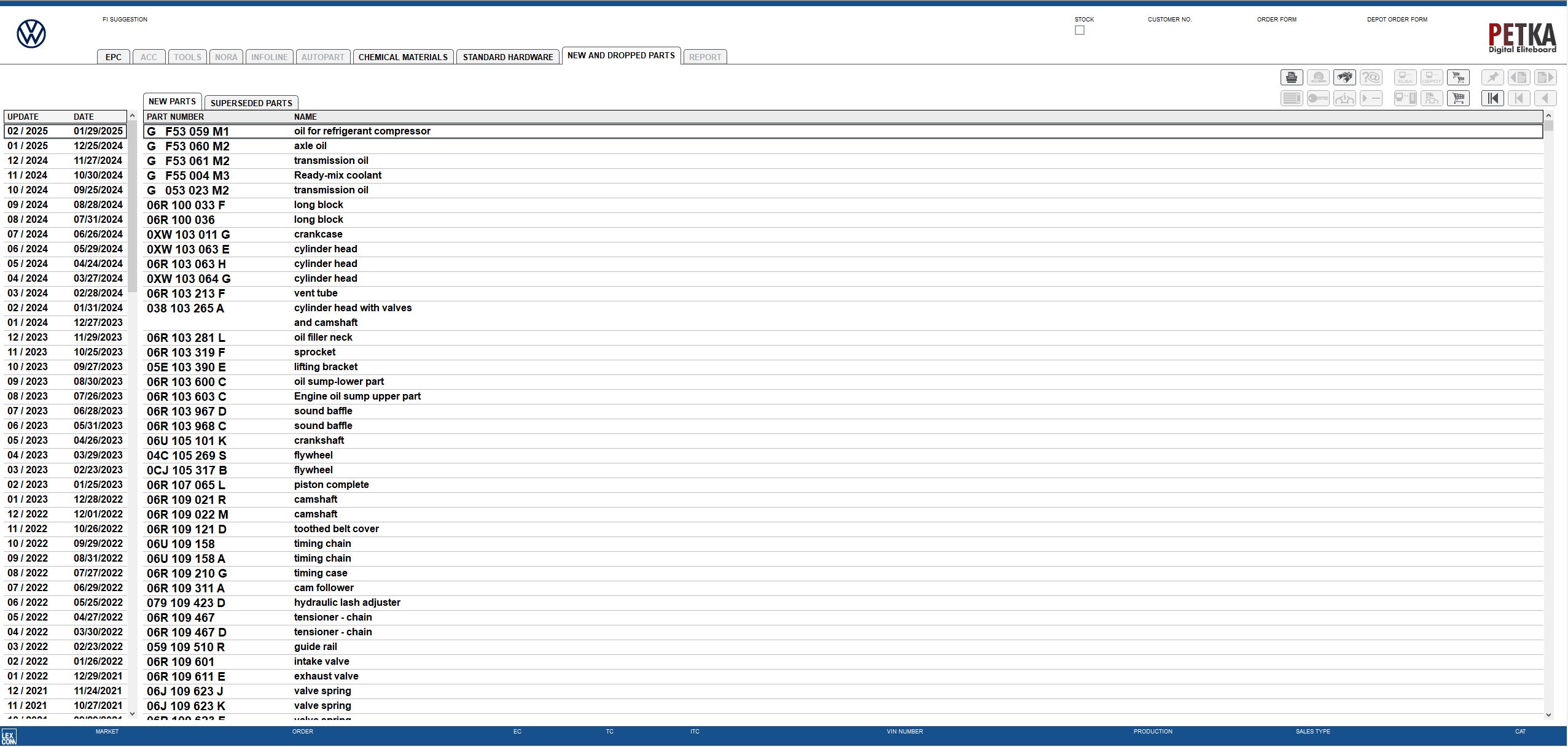Image resolution: width=1568 pixels, height=747 pixels.
Task: Click the NAME column header
Action: [305, 117]
